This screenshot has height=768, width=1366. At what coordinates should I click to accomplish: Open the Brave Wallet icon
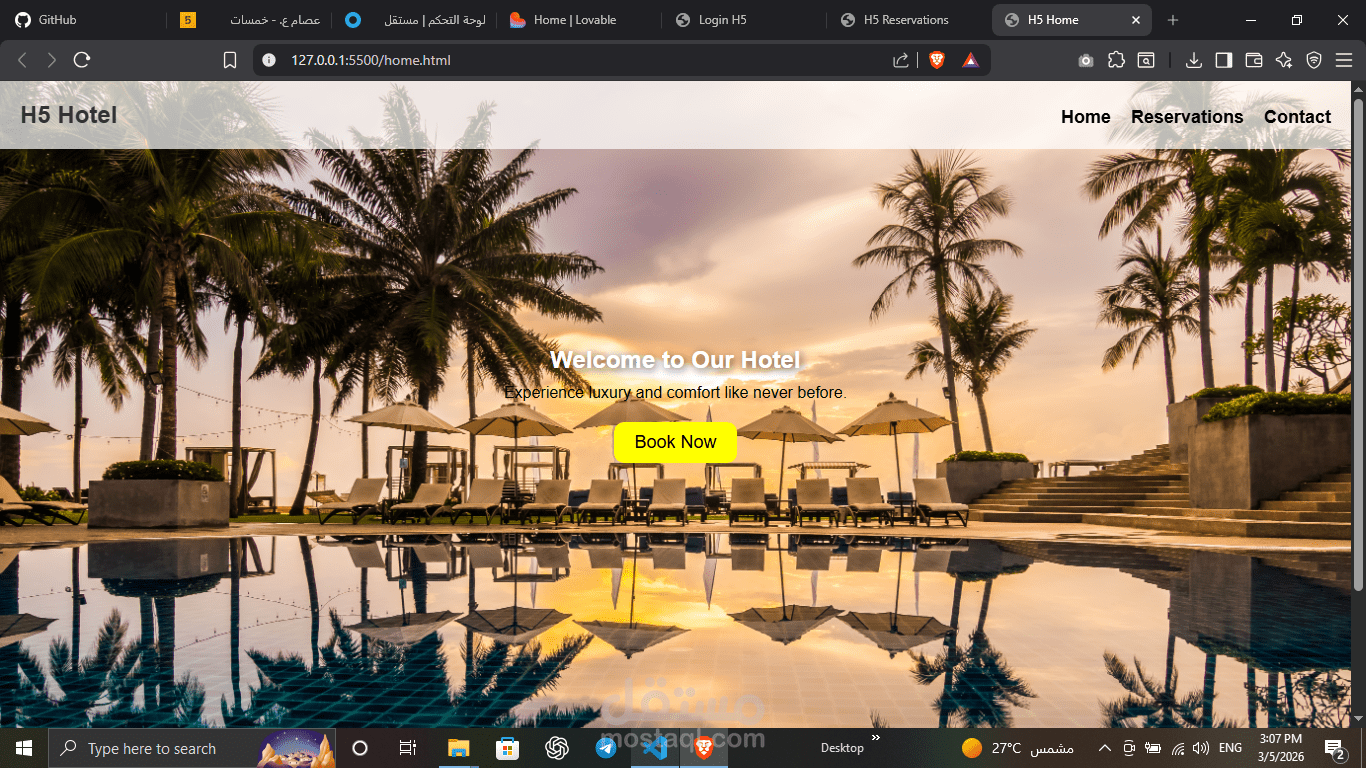pos(1253,60)
